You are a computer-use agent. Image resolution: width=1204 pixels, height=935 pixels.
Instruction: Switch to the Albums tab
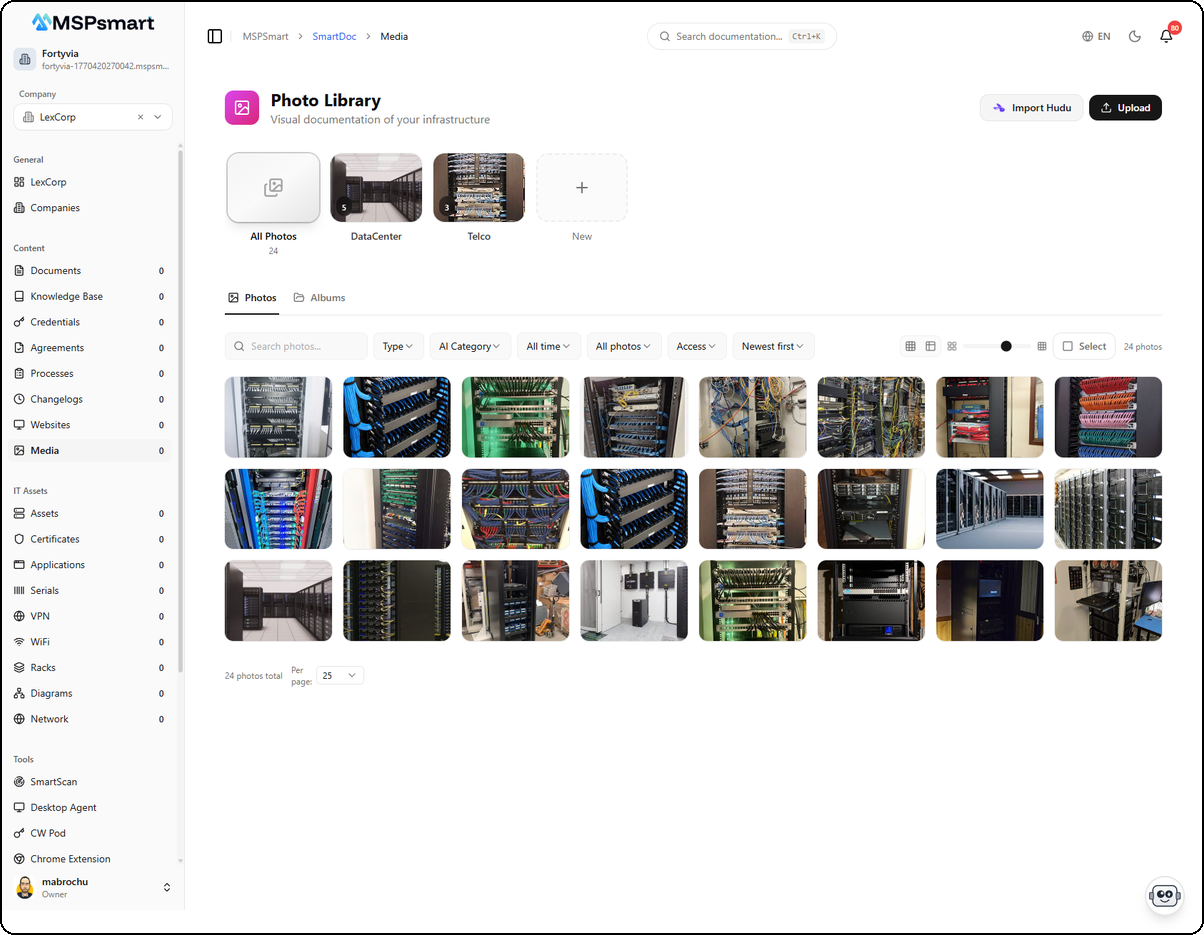point(319,297)
